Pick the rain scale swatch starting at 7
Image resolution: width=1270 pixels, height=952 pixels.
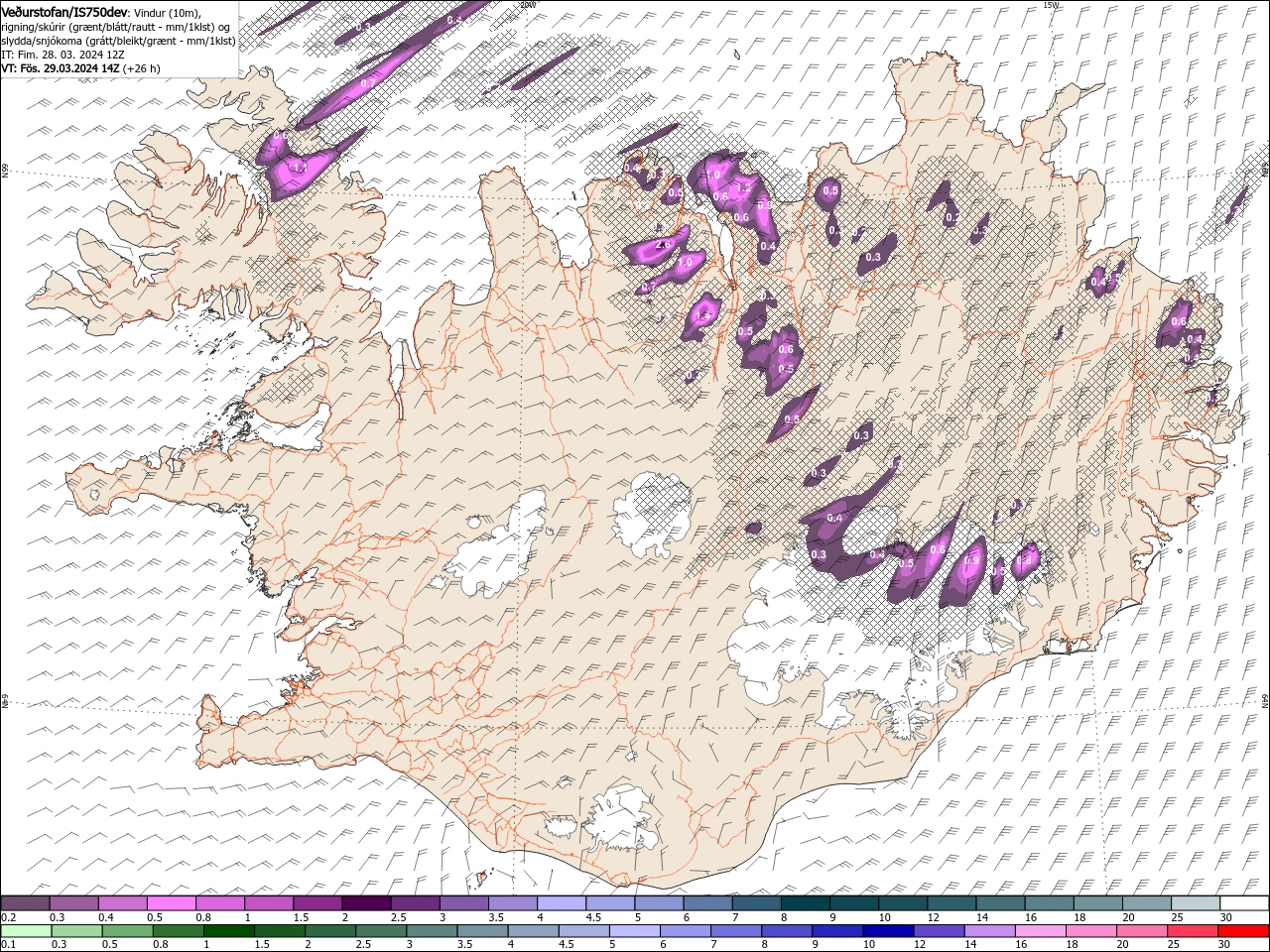pos(736,931)
